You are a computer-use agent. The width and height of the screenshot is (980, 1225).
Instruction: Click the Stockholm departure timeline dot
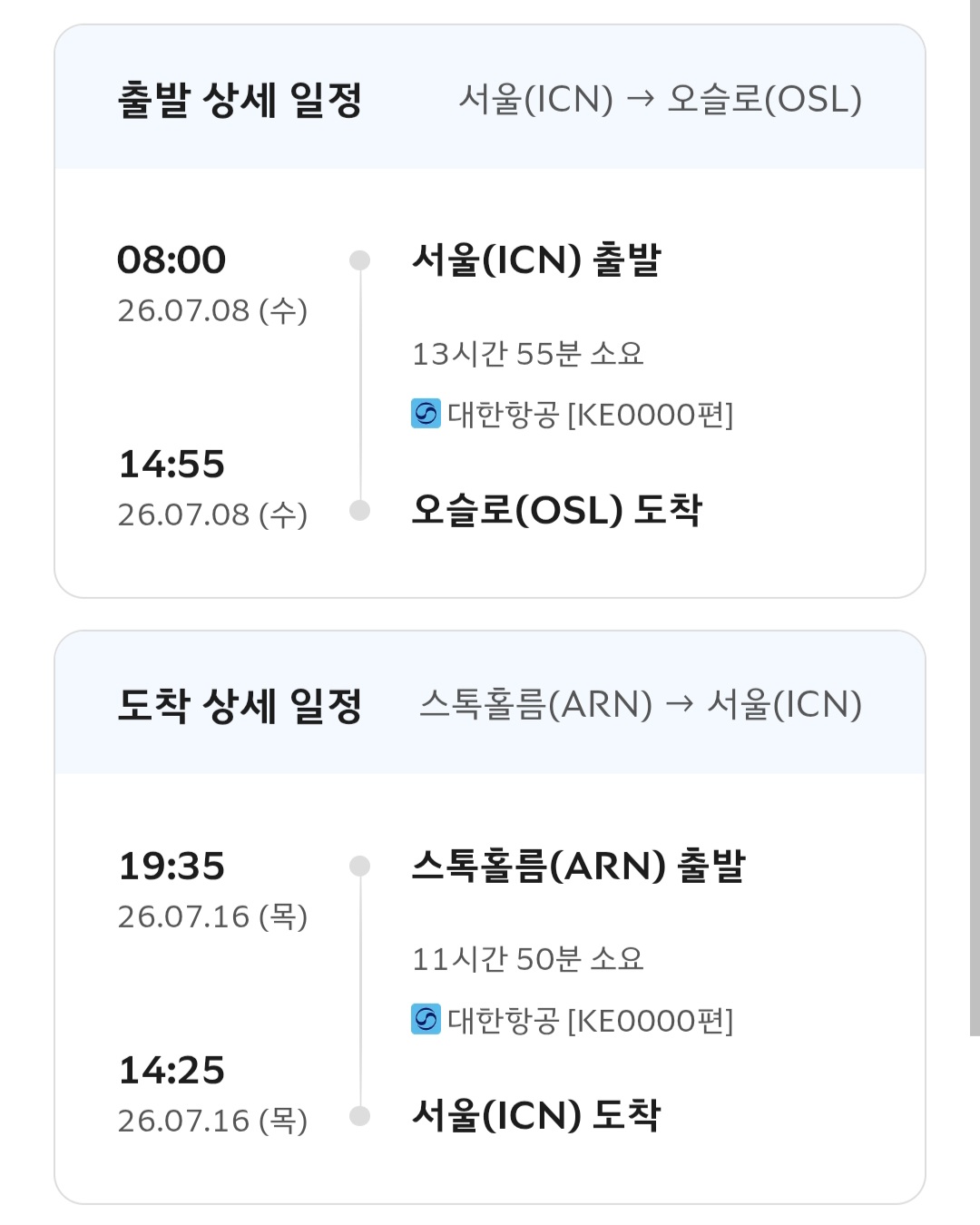pos(360,867)
